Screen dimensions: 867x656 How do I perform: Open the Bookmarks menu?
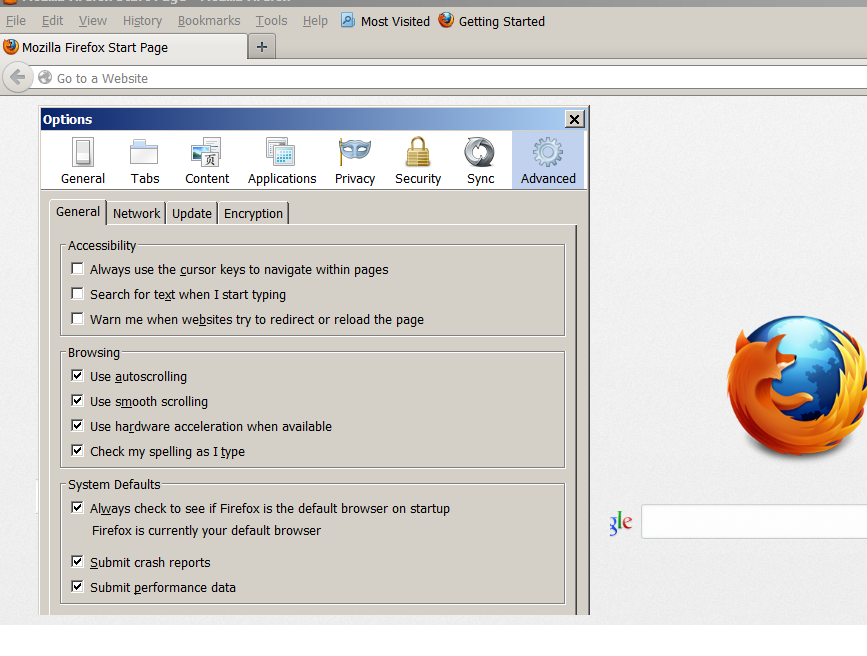[x=209, y=21]
